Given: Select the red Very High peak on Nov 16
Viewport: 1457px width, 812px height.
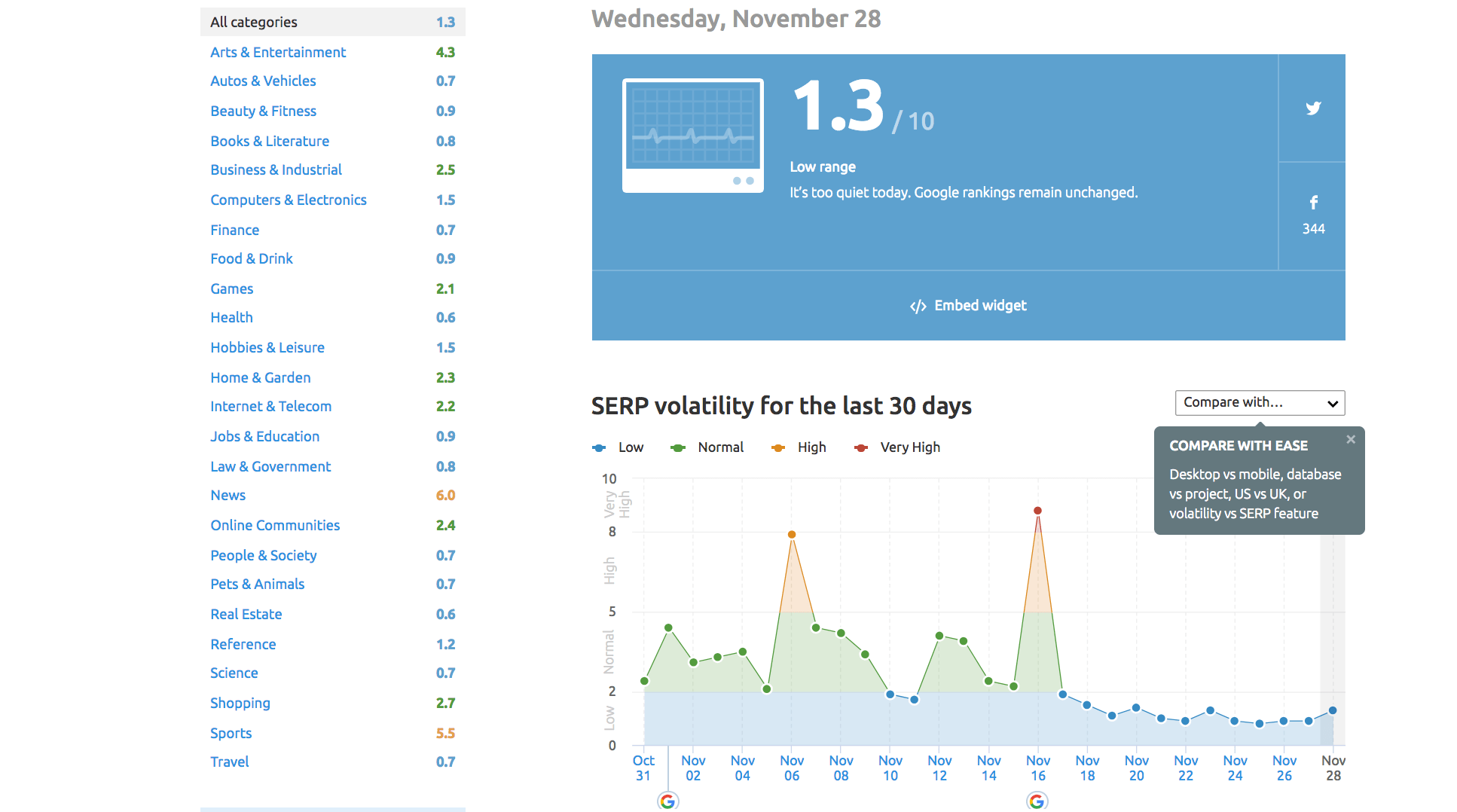Looking at the screenshot, I should click(1037, 510).
